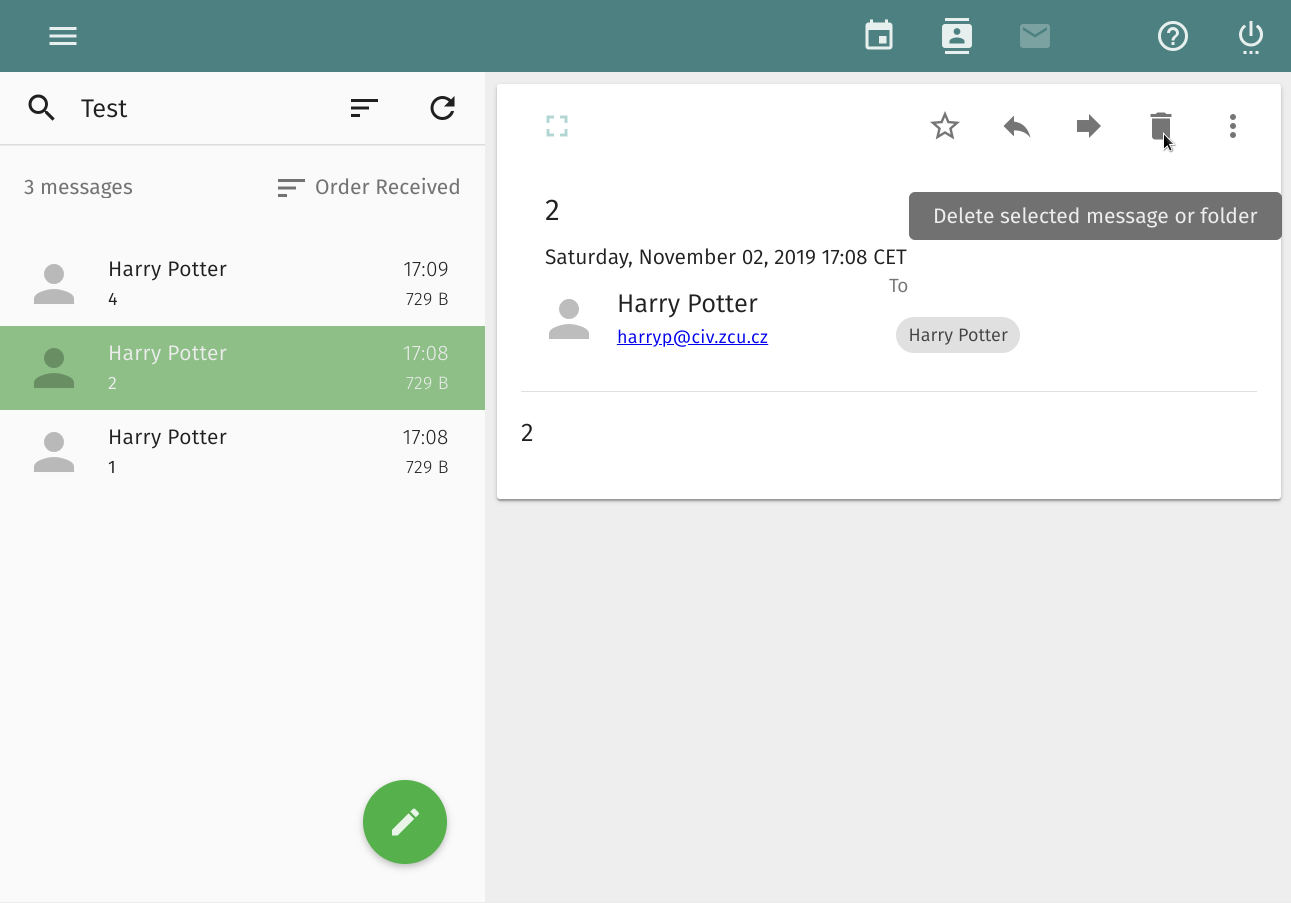
Task: Select the message with subject 4
Action: 242,284
